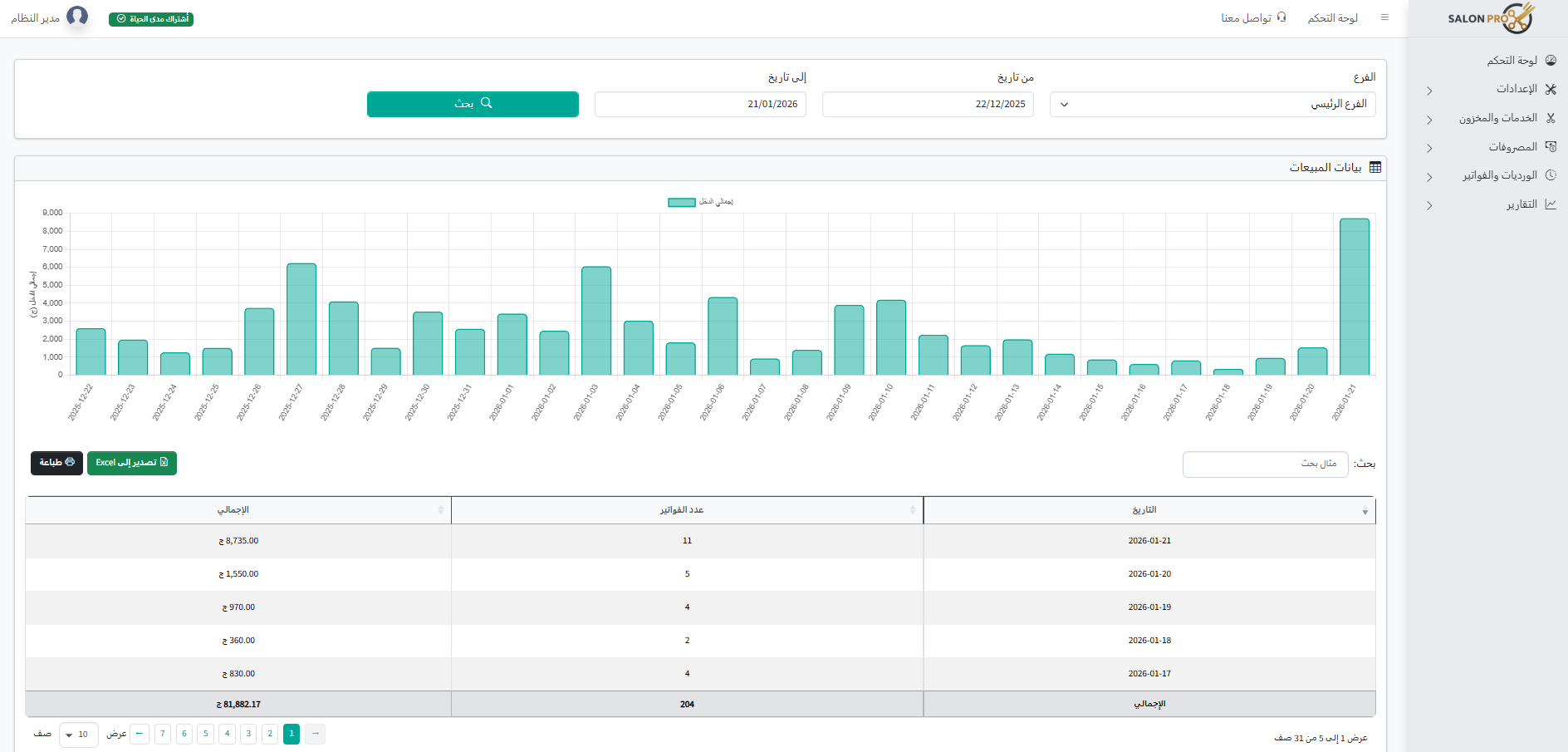Open the الفرع الرئيسي branch dropdown
Viewport: 1568px width, 752px height.
pos(1211,104)
